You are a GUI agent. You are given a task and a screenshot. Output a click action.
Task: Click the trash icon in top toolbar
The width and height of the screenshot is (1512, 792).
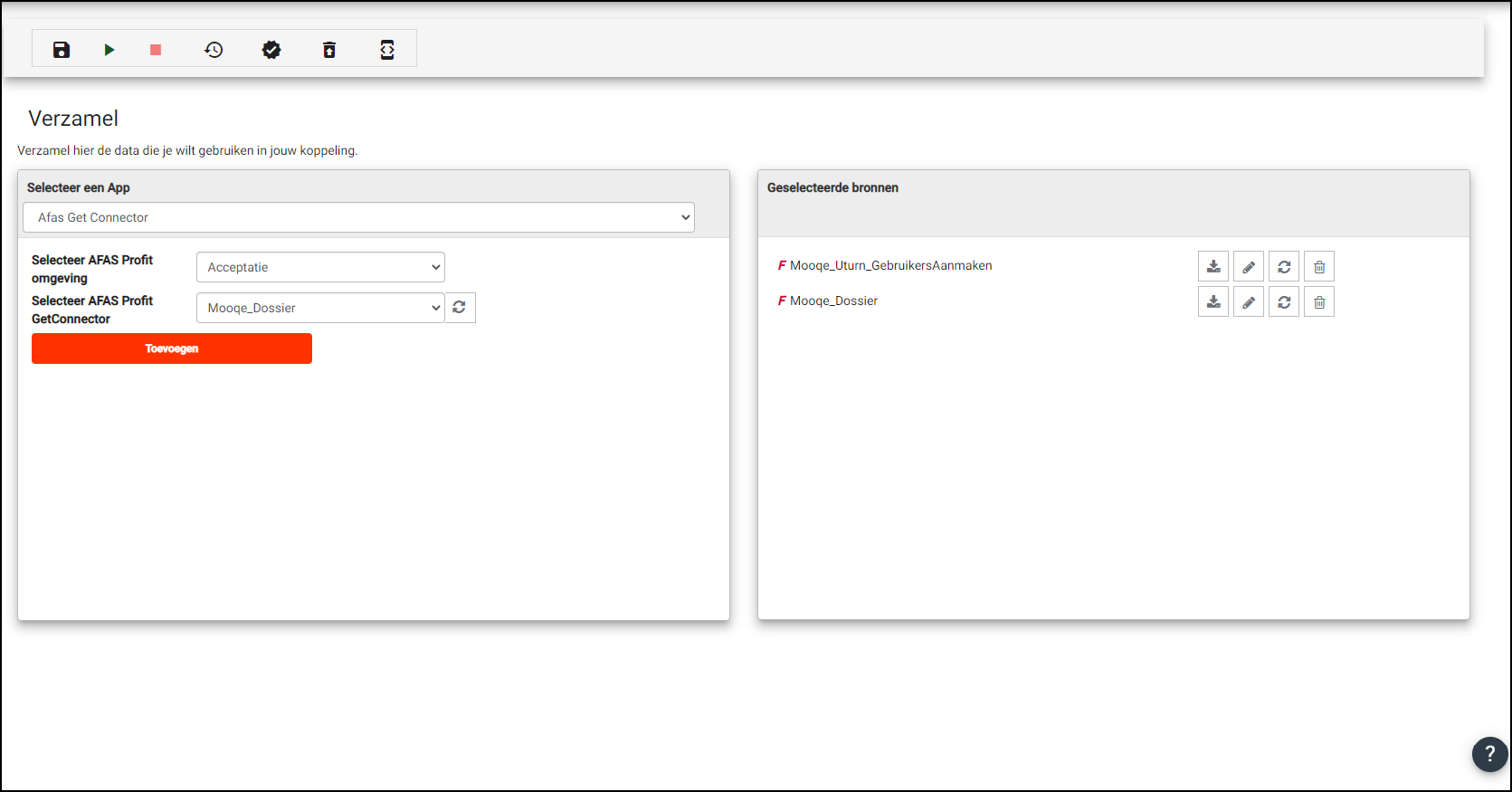coord(329,50)
